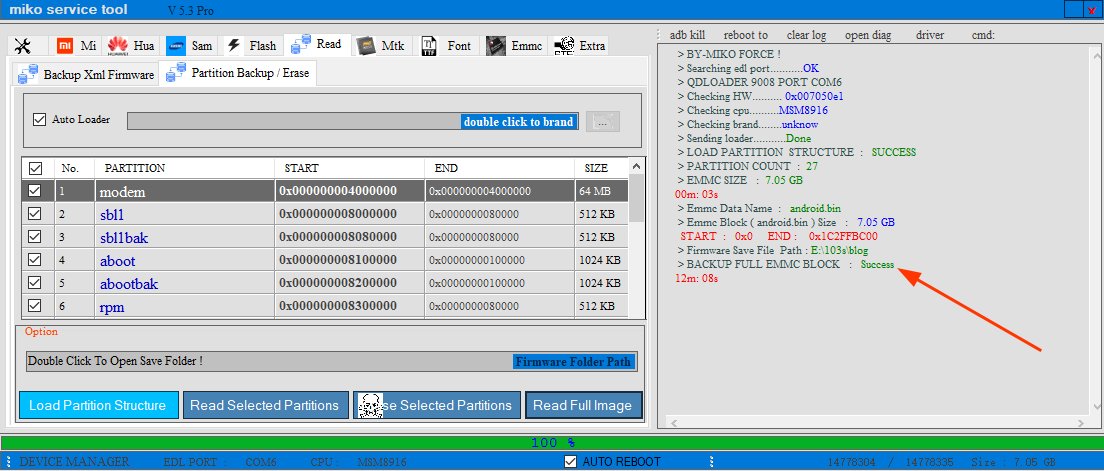1104x471 pixels.
Task: Select the sbl1bak partition name
Action: tap(124, 238)
